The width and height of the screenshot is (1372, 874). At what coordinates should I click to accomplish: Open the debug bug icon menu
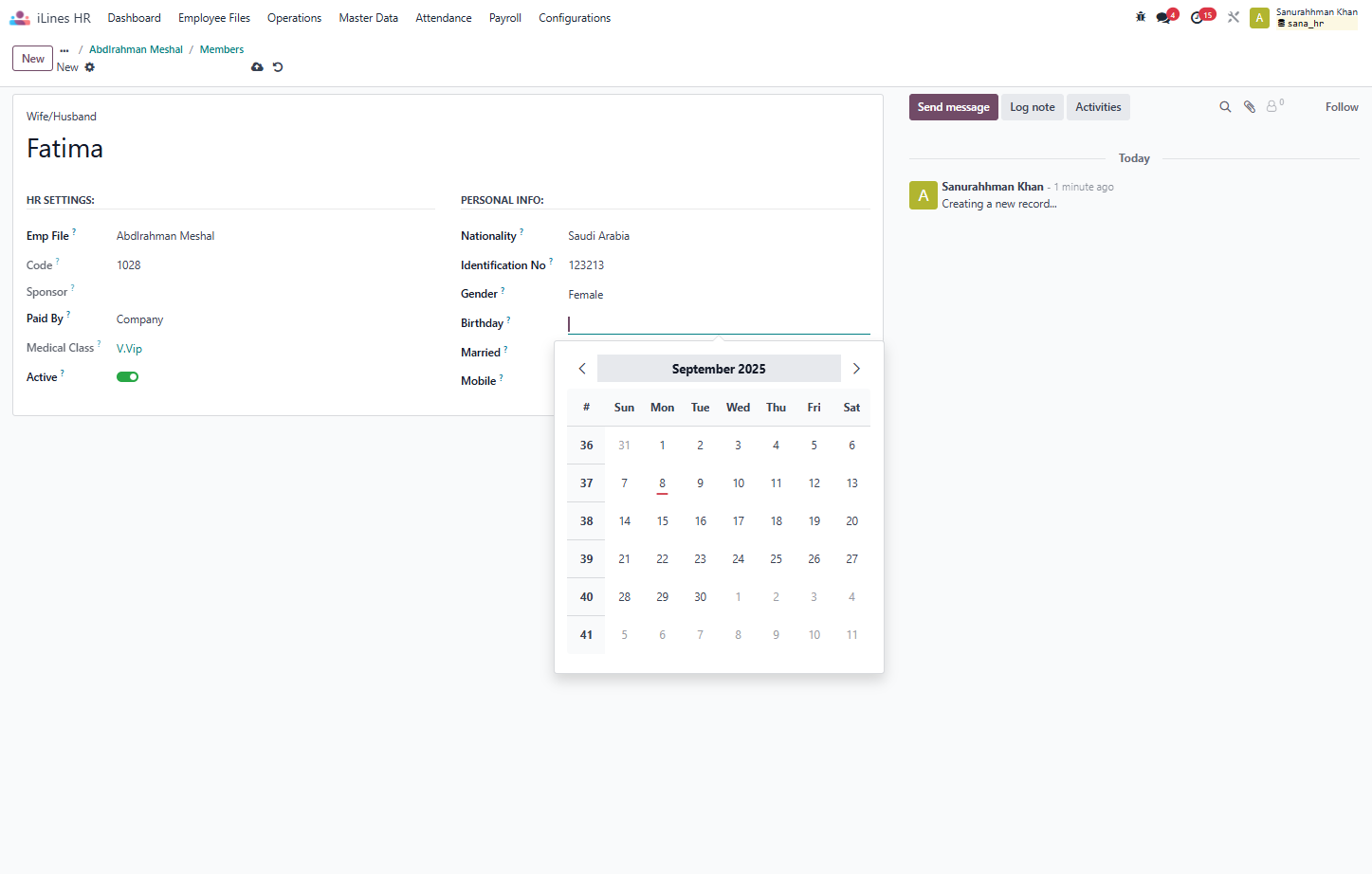pos(1141,17)
